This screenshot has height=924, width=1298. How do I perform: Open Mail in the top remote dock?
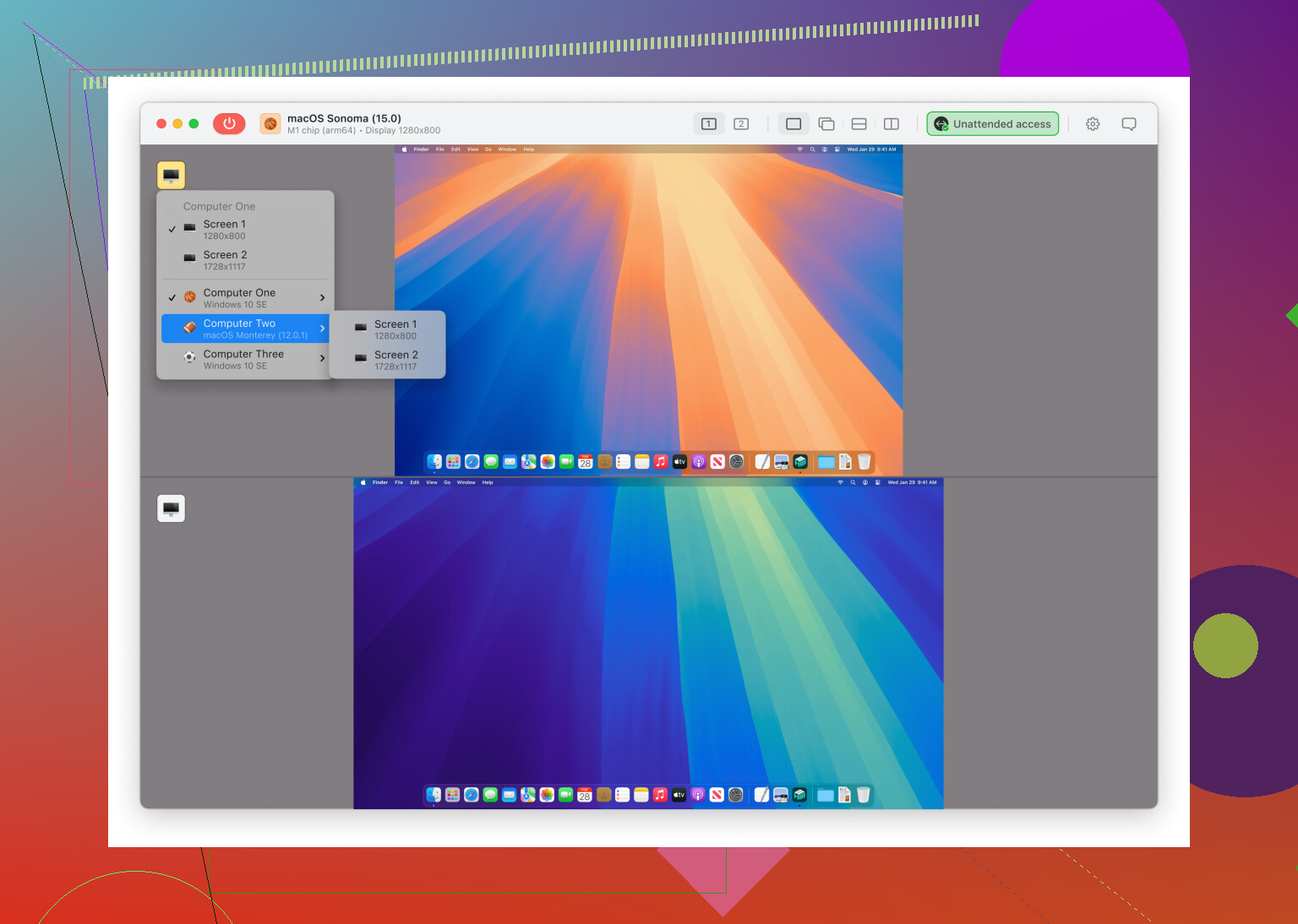(x=510, y=461)
